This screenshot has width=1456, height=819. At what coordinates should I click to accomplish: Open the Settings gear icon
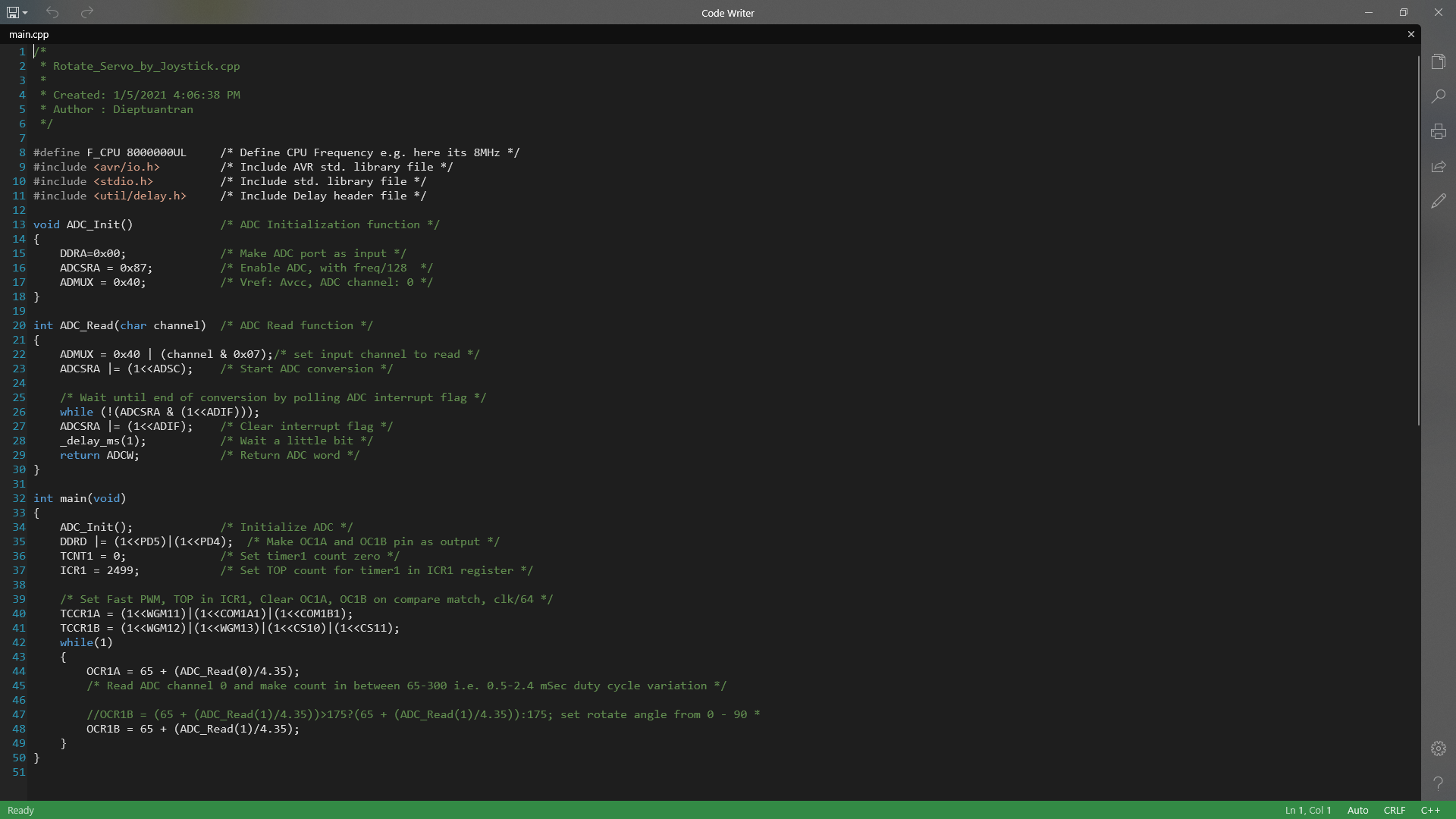pos(1439,748)
